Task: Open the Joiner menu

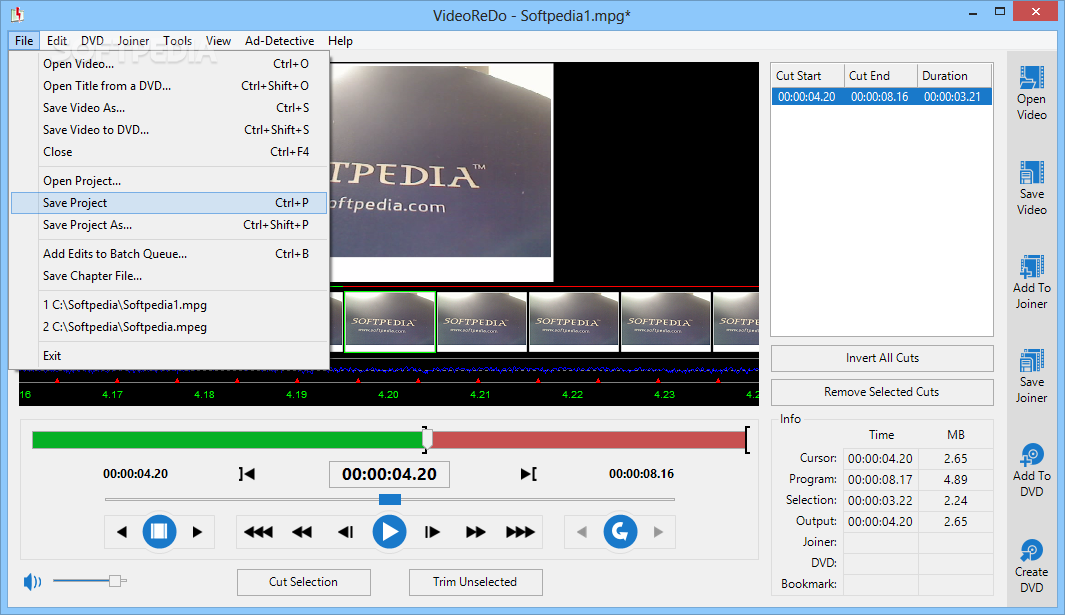Action: click(133, 41)
